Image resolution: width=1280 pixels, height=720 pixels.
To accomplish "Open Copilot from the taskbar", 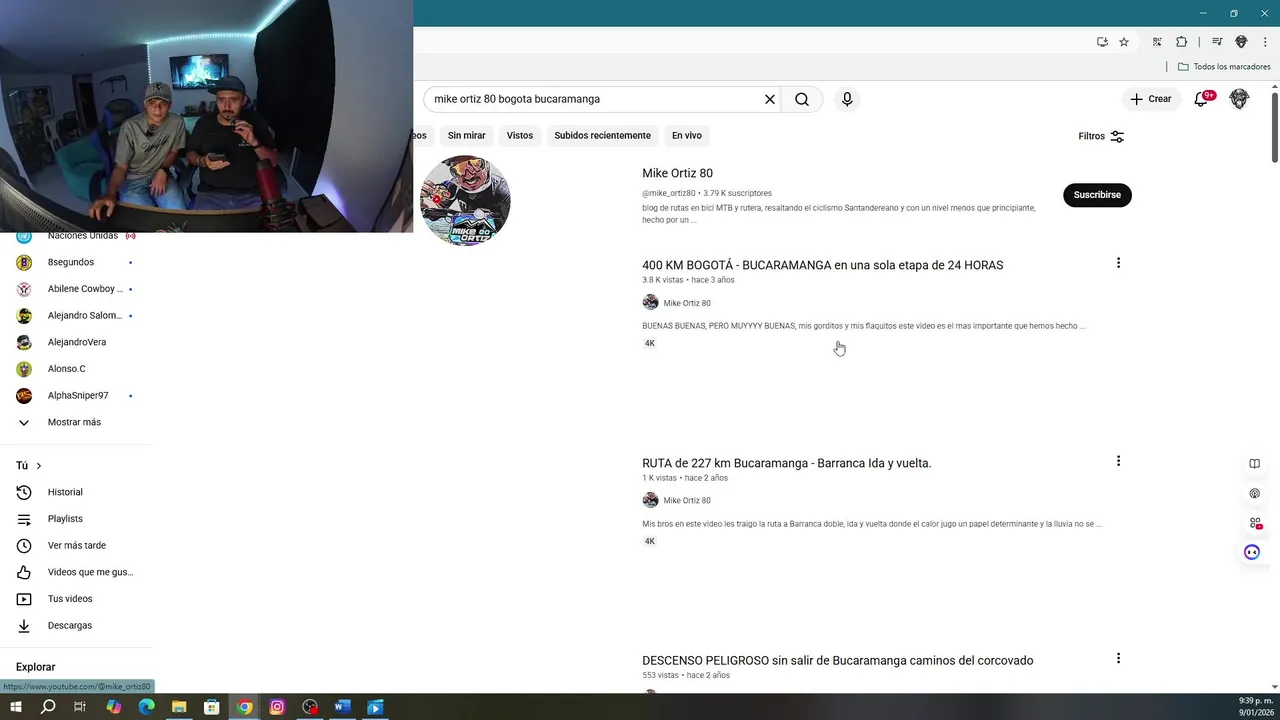I will [x=113, y=707].
